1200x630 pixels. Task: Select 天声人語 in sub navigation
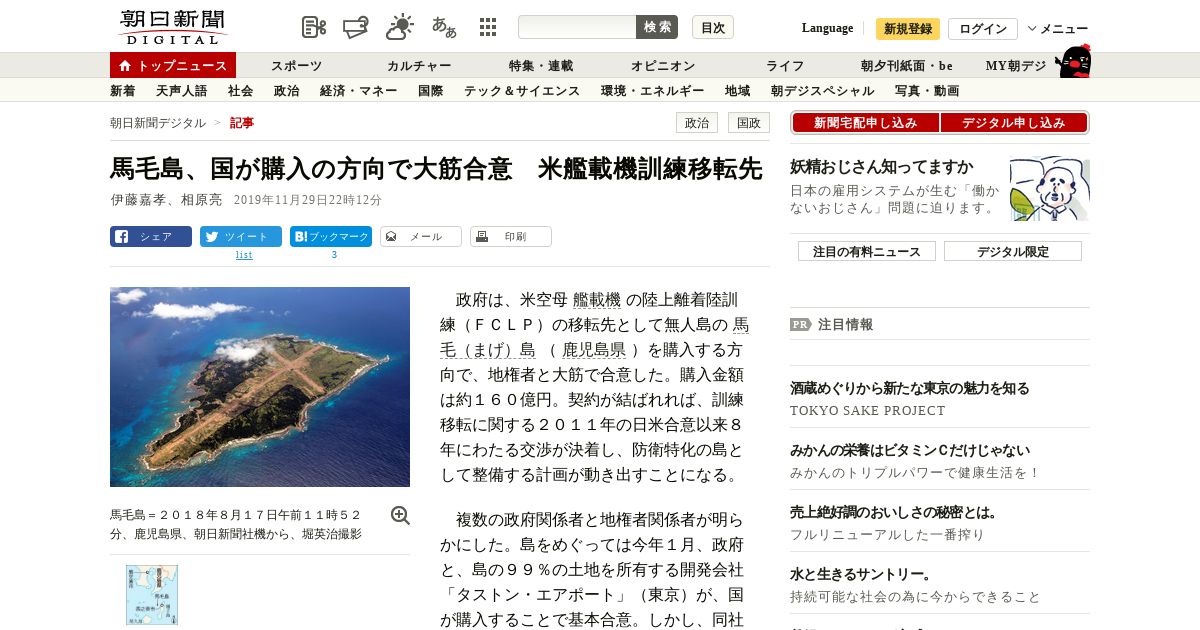(x=182, y=91)
